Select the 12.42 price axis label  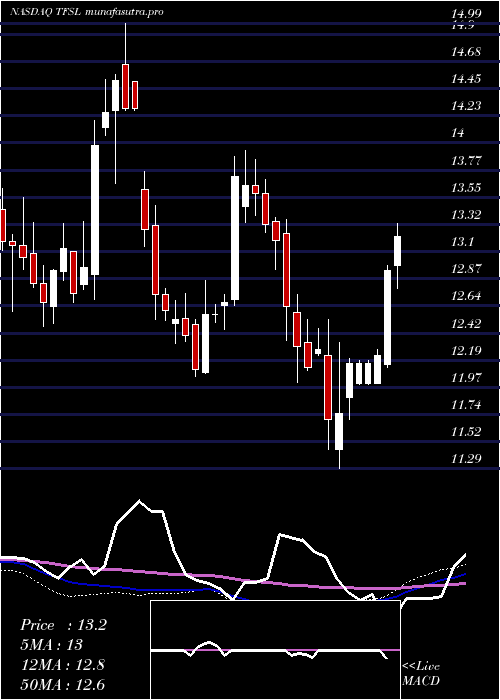pos(466,324)
